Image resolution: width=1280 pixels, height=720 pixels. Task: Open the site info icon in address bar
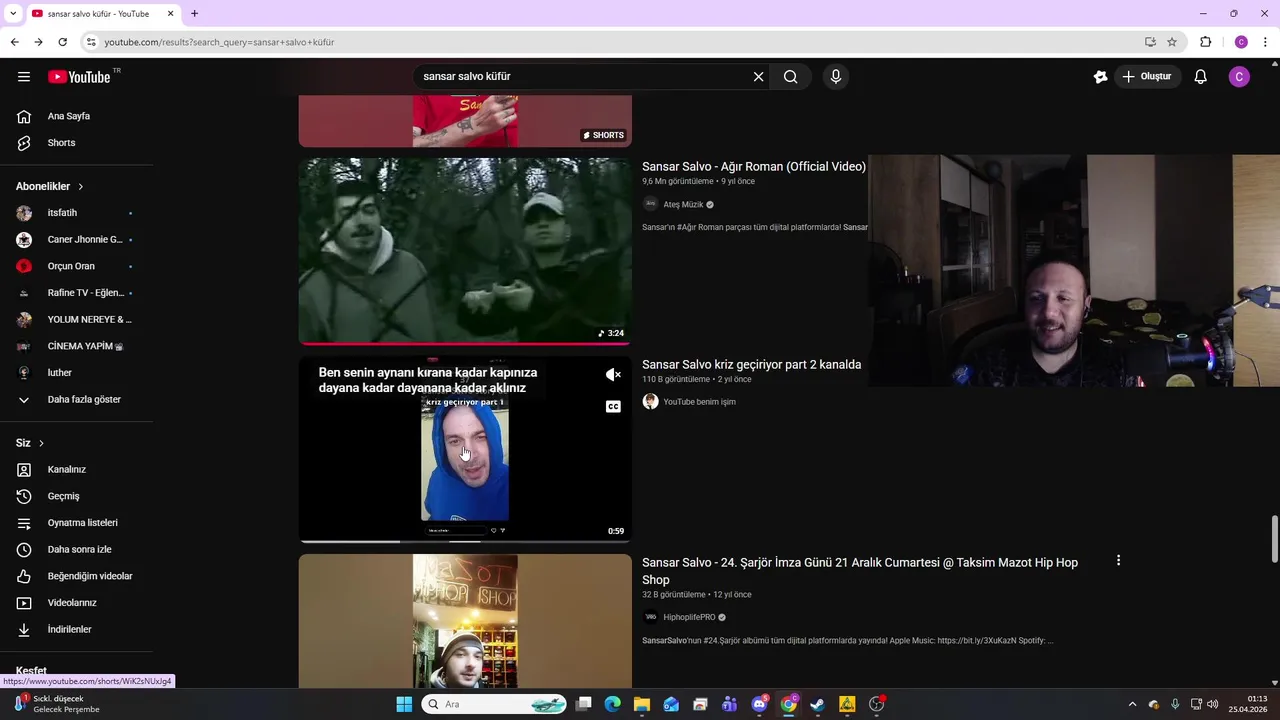click(91, 42)
